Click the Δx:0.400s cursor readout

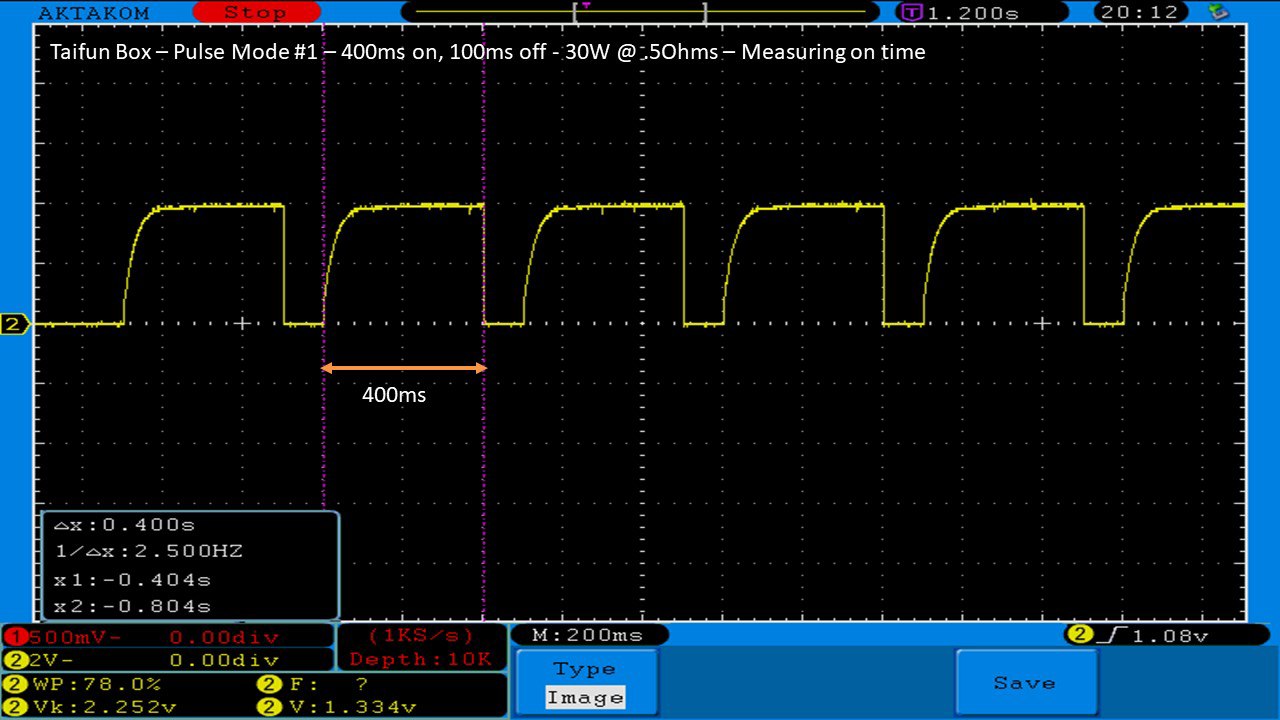124,526
